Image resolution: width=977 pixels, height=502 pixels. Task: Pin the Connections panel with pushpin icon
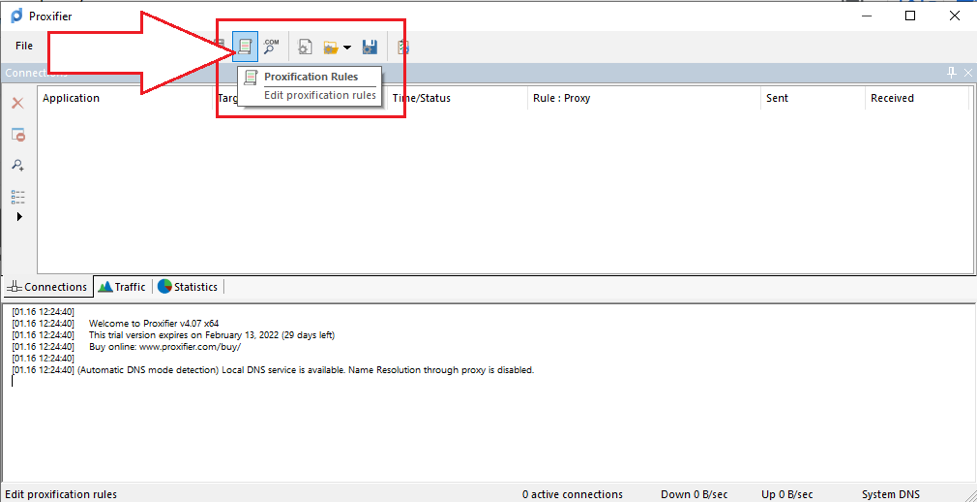951,73
